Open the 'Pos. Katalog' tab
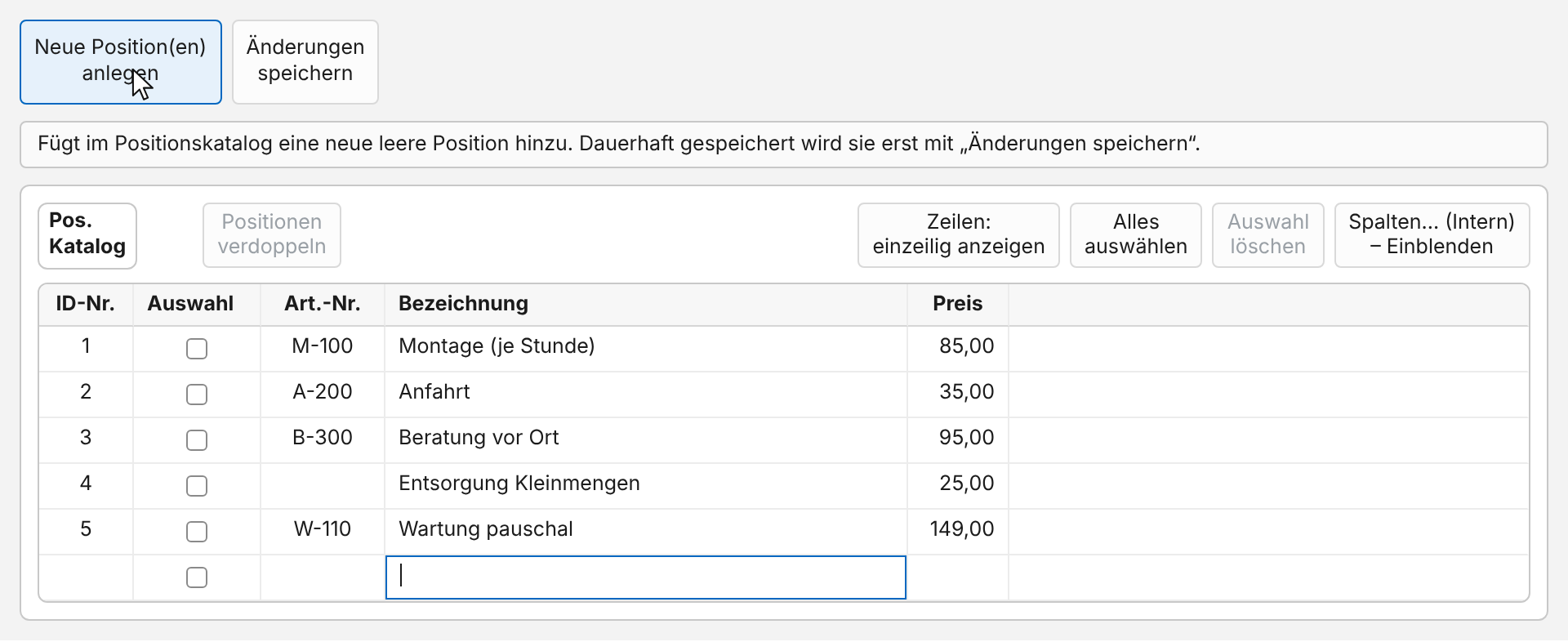This screenshot has width=1568, height=642. click(87, 235)
